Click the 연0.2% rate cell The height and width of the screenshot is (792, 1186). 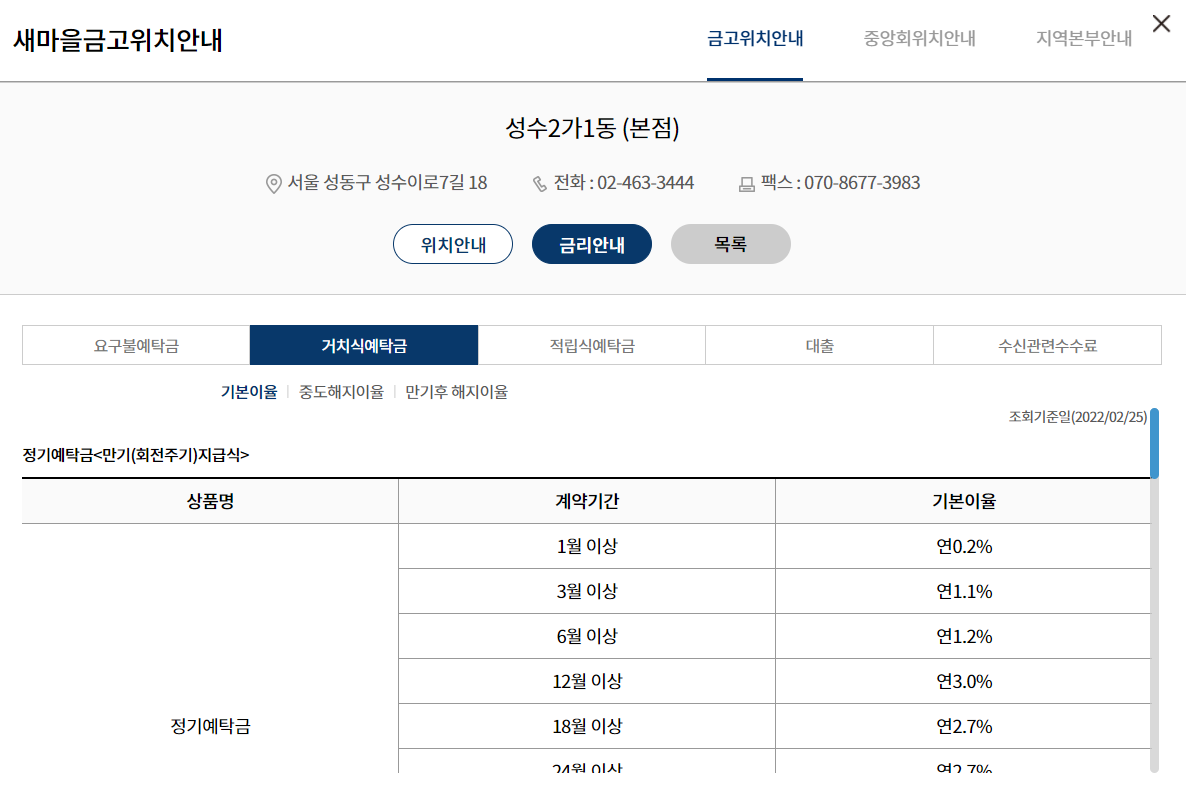click(x=964, y=546)
